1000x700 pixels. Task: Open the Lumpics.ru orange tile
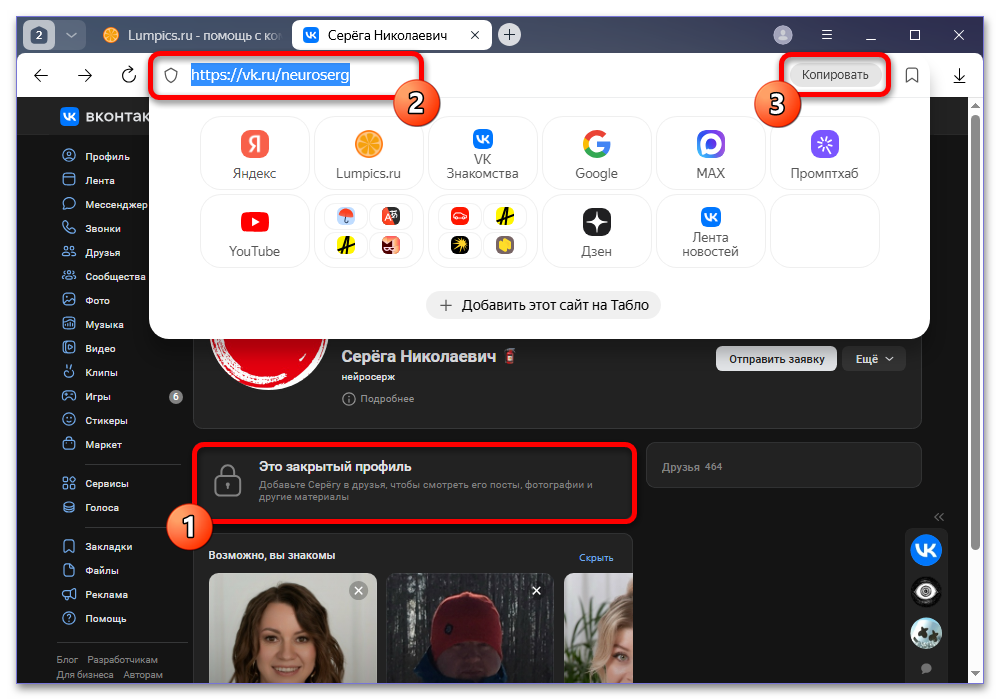[x=369, y=153]
